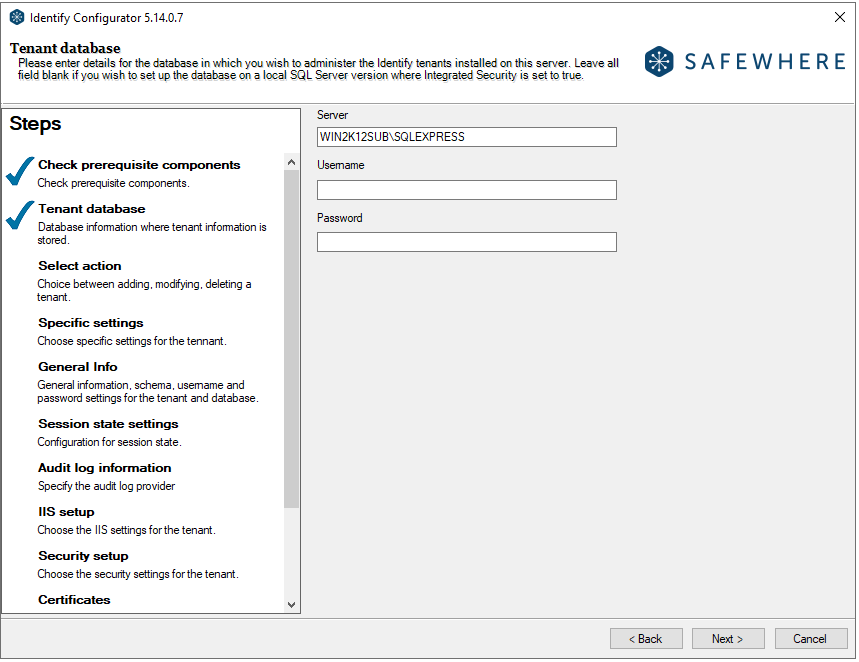
Task: Click the Steps panel heading
Action: (35, 124)
